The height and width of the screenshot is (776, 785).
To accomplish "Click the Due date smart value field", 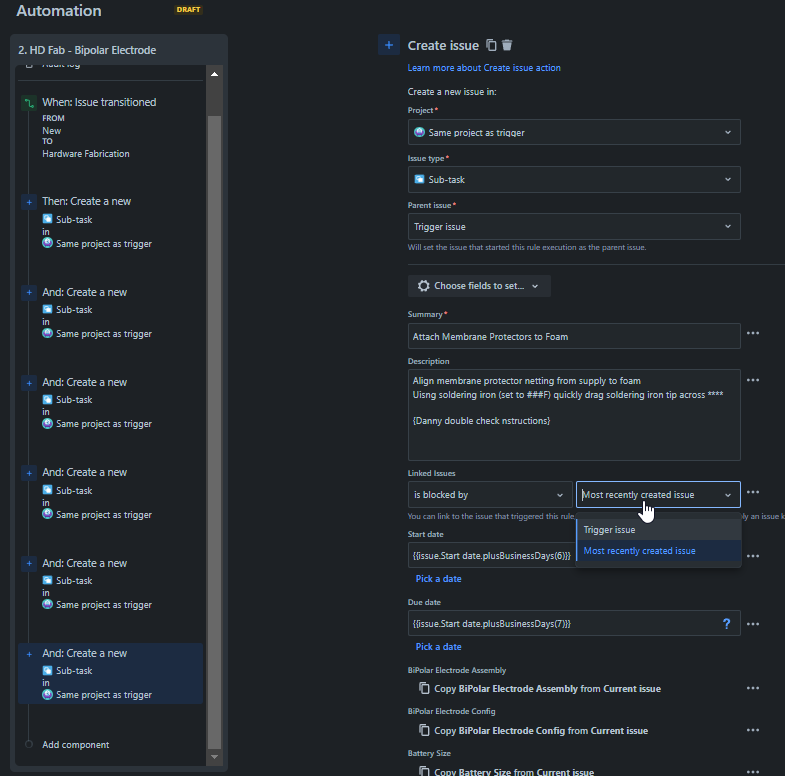I will coord(574,623).
